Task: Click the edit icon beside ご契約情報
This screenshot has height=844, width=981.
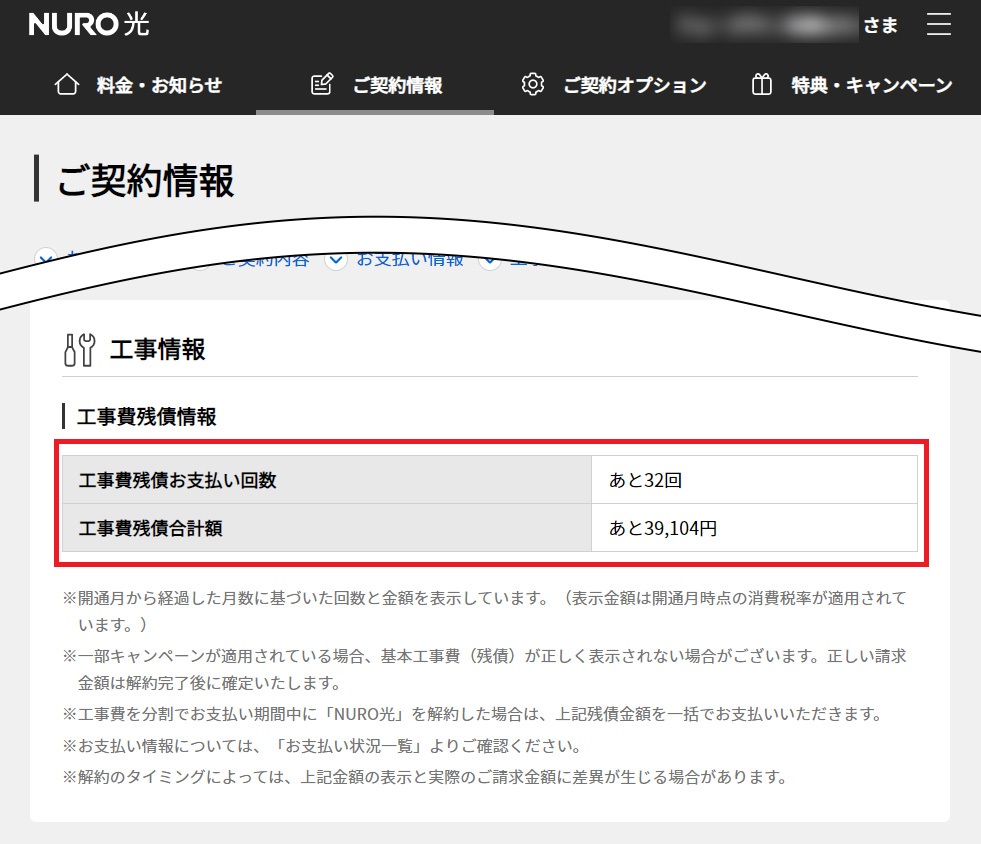Action: [322, 84]
